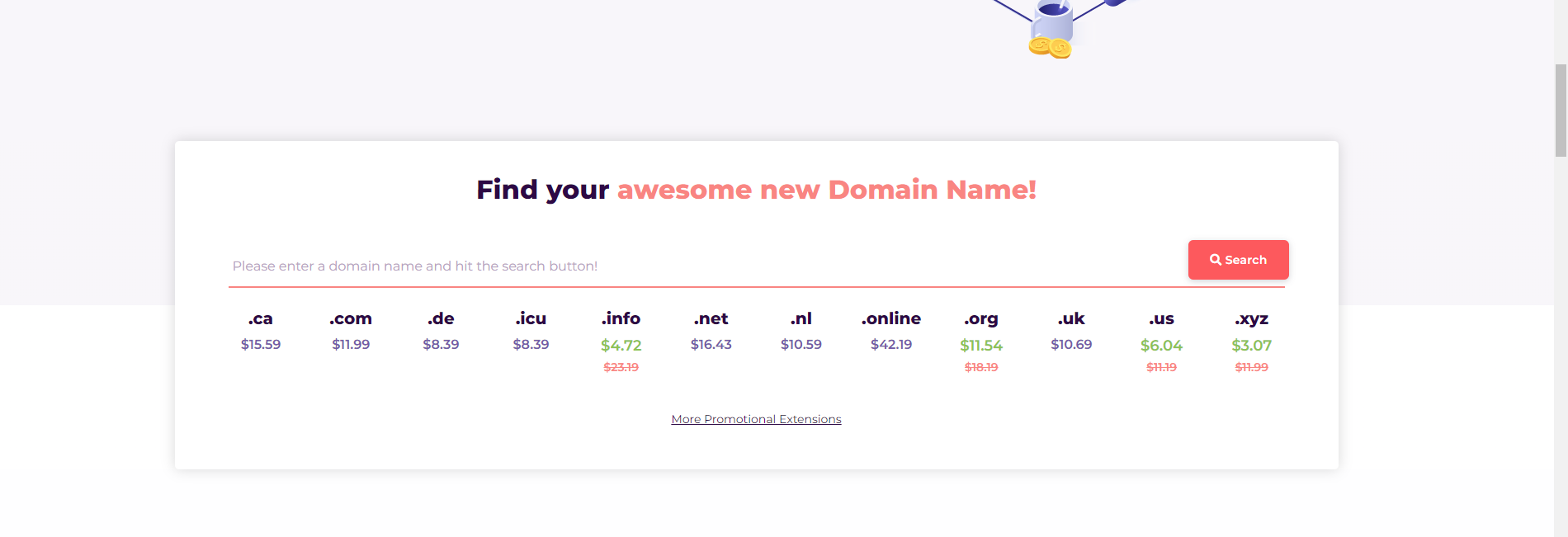The height and width of the screenshot is (537, 1568).
Task: Select the .ca domain extension
Action: (261, 319)
